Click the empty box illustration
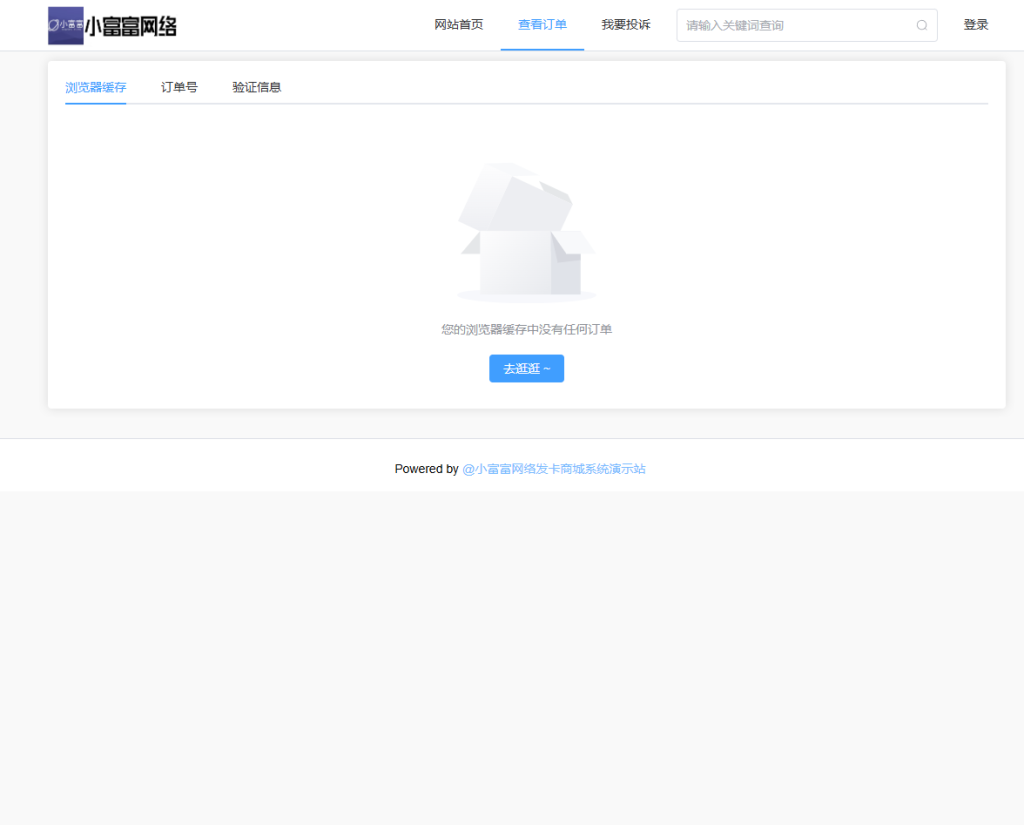This screenshot has width=1024, height=825. 526,230
